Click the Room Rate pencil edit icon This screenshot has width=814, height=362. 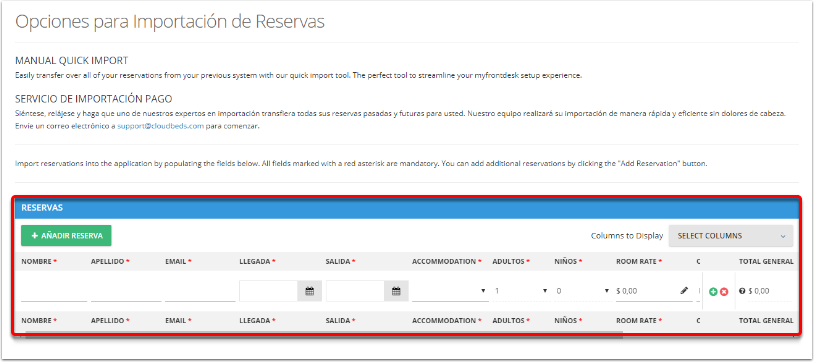pos(684,291)
